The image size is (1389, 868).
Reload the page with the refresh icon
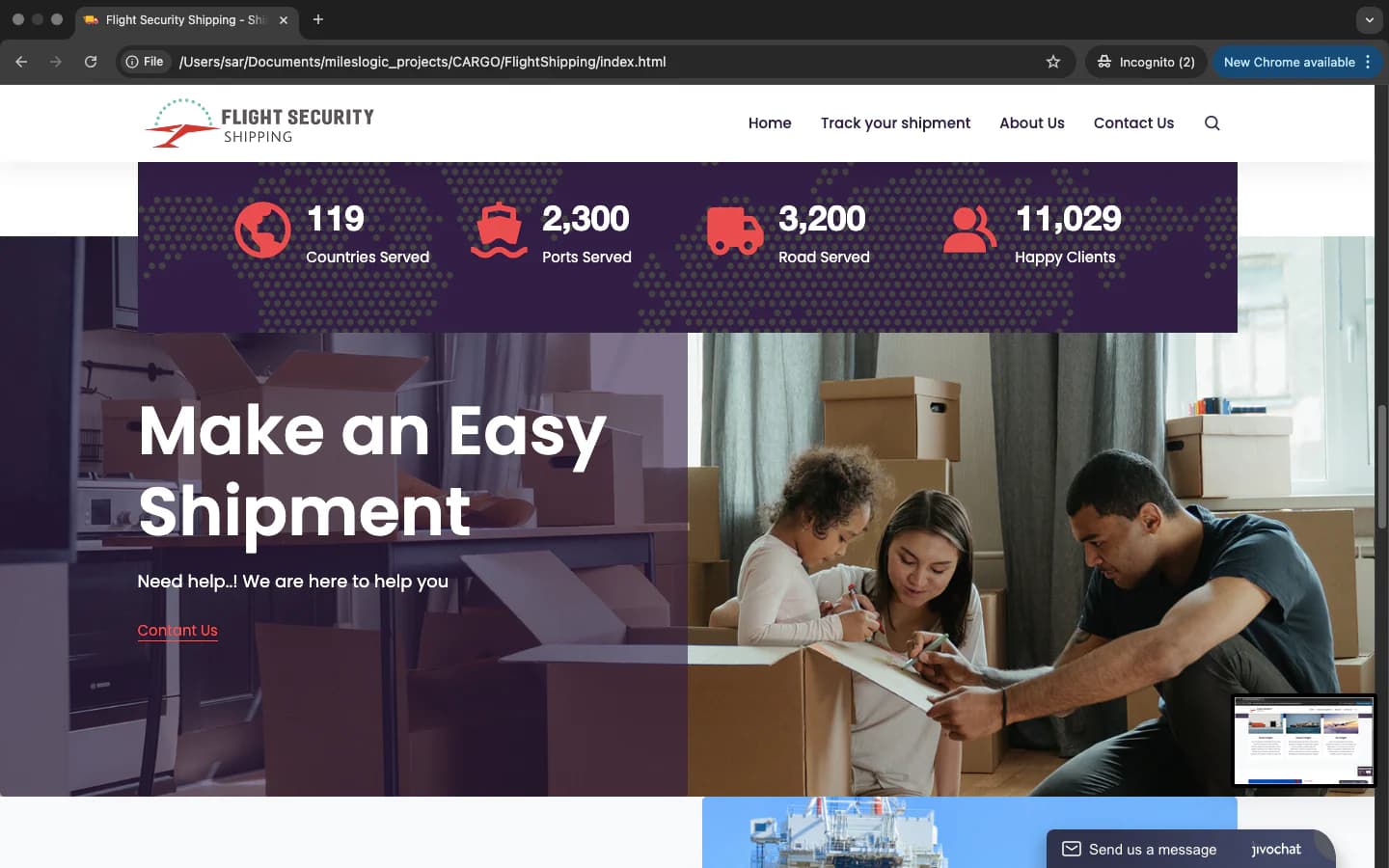coord(91,62)
